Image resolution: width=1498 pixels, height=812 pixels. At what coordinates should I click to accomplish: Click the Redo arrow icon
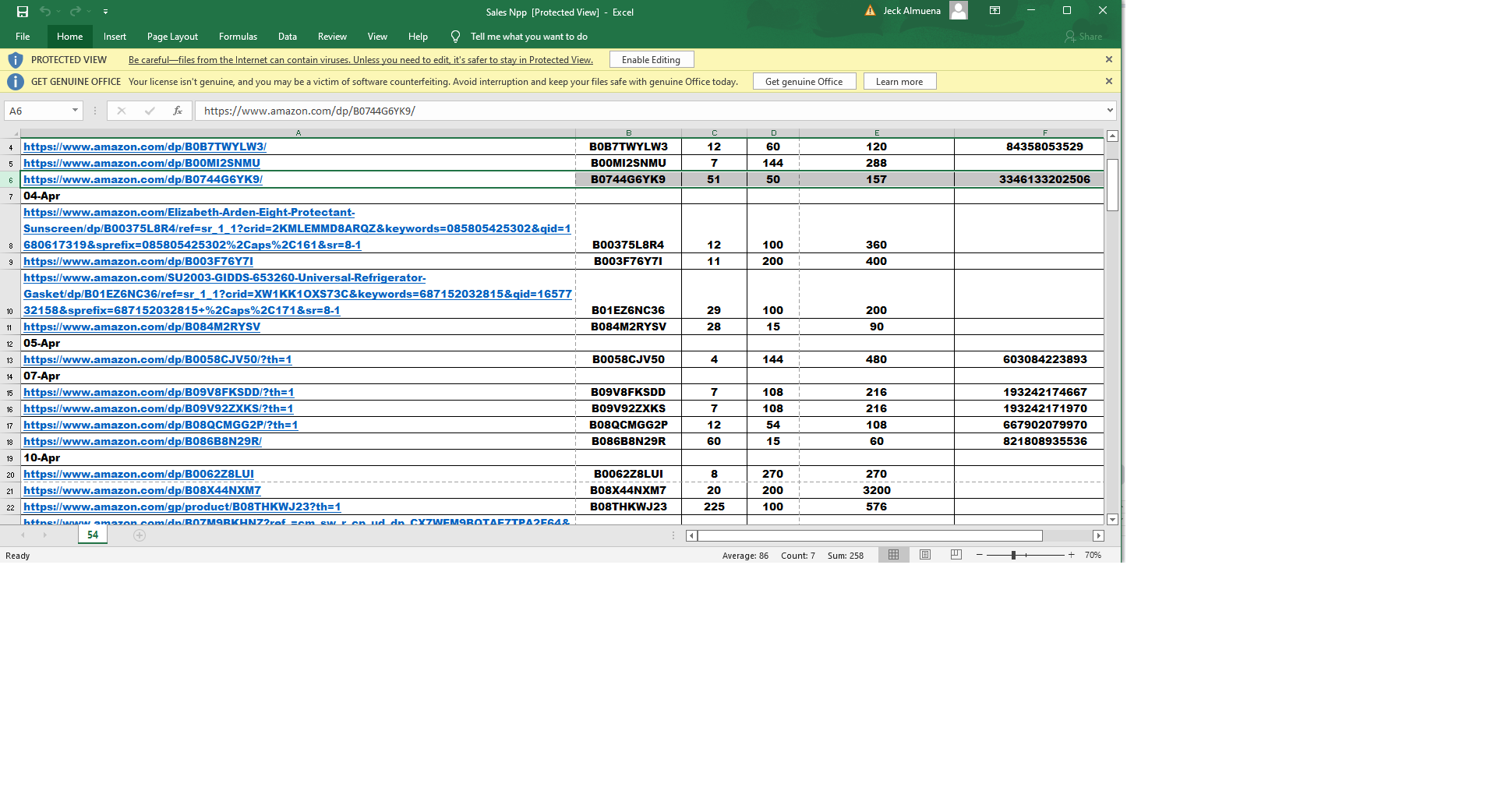(x=75, y=12)
